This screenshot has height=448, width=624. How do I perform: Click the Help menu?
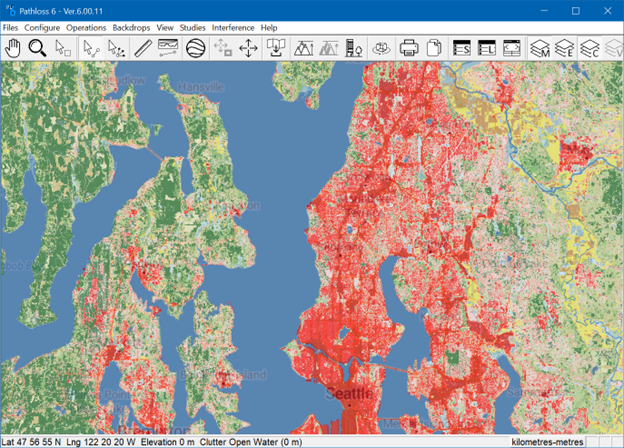pyautogui.click(x=269, y=27)
